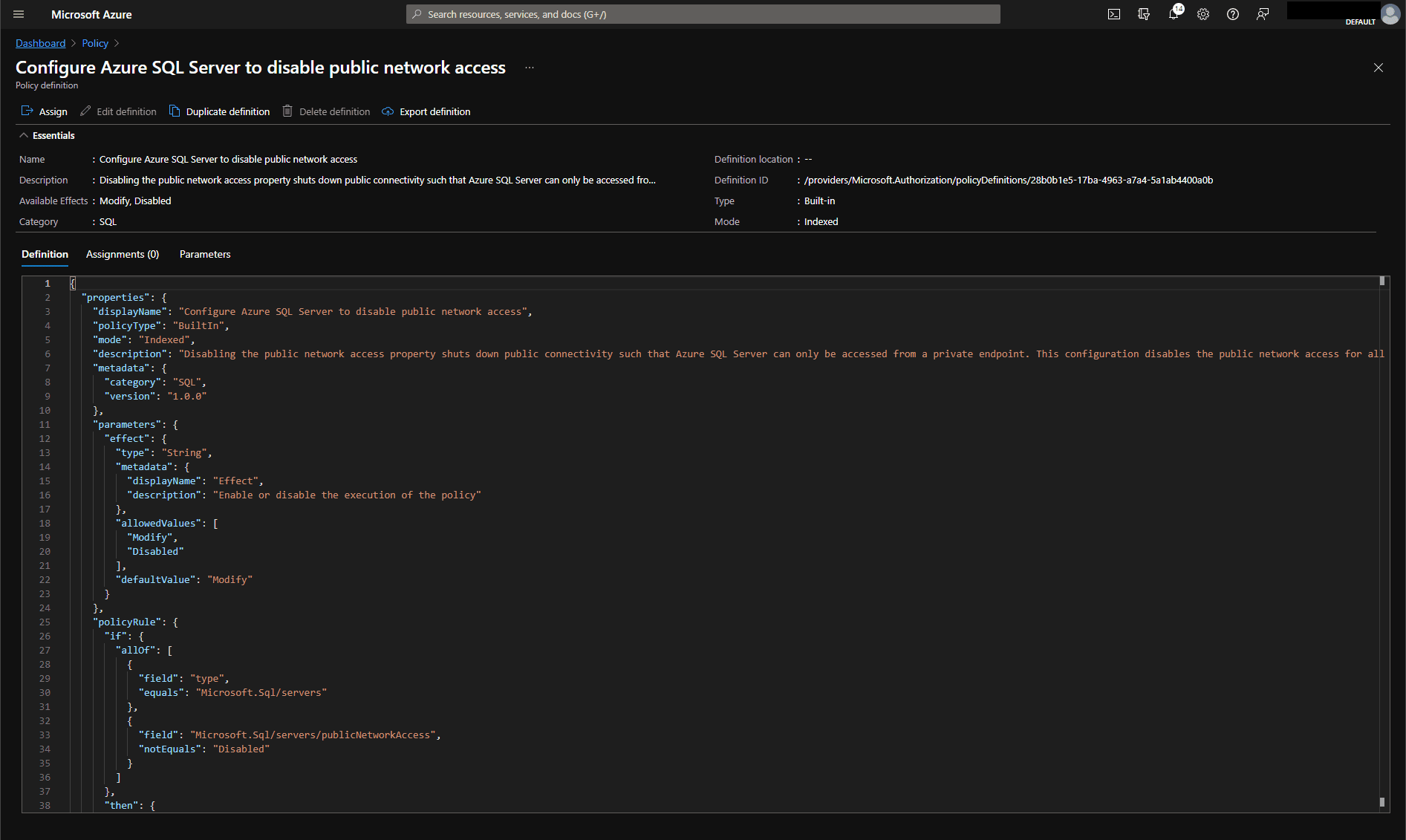Click the SQL category value in Essentials
This screenshot has height=840, width=1406.
pos(108,221)
